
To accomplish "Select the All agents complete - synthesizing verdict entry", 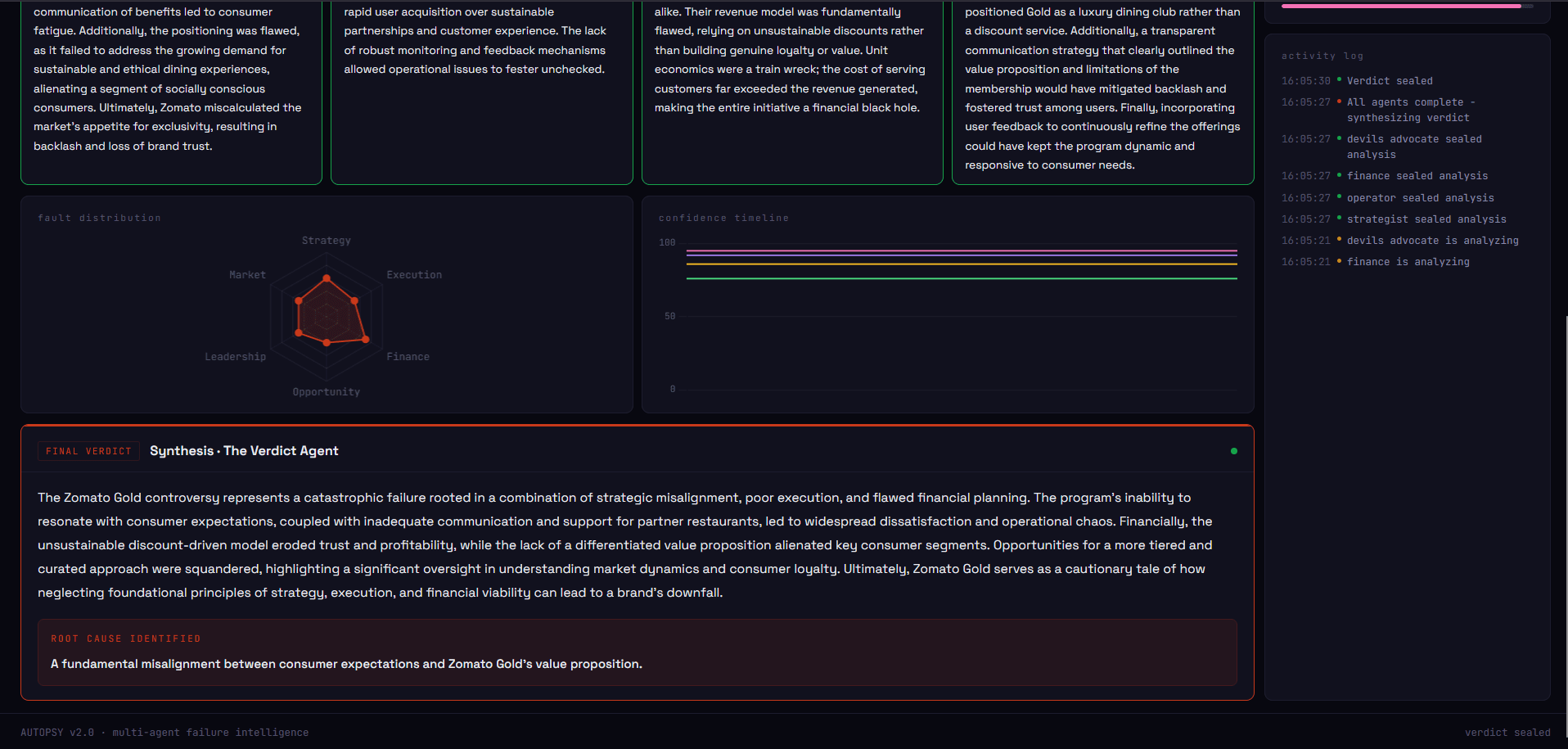I will point(1411,110).
